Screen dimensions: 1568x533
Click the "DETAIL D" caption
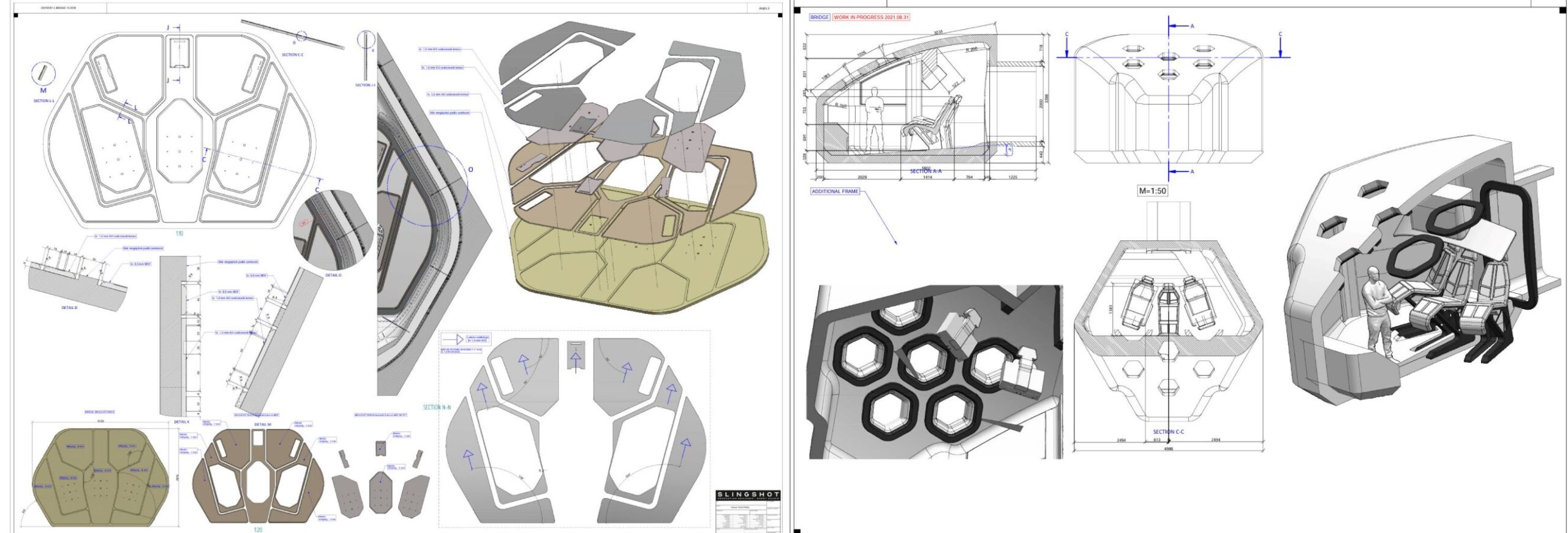pos(69,308)
